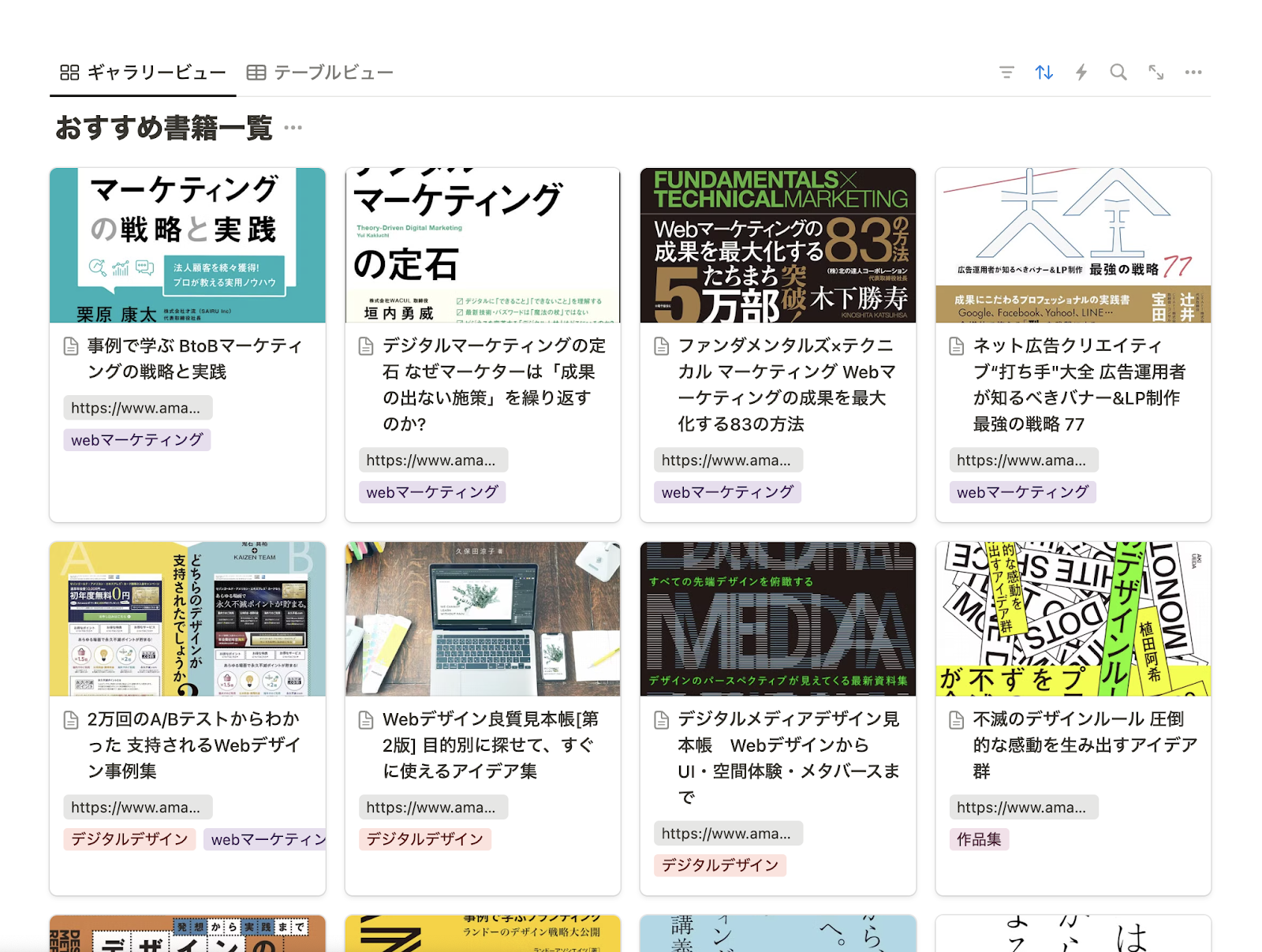The width and height of the screenshot is (1262, 952).
Task: Switch to the ギャラリービュー tab
Action: click(143, 73)
